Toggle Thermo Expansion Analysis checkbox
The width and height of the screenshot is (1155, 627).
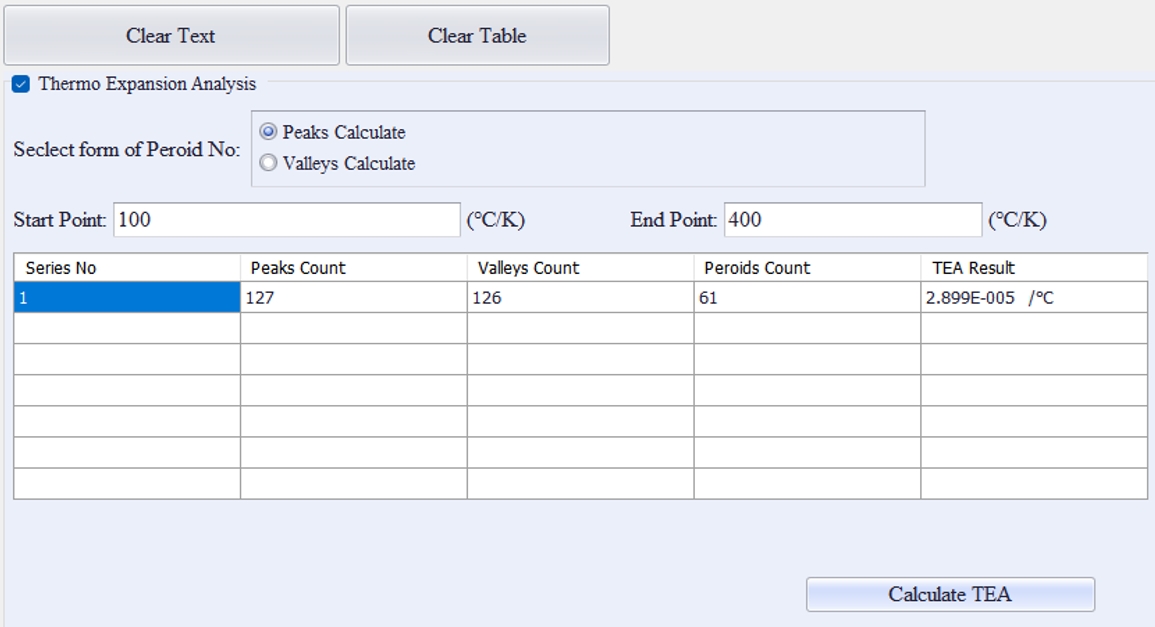(21, 85)
